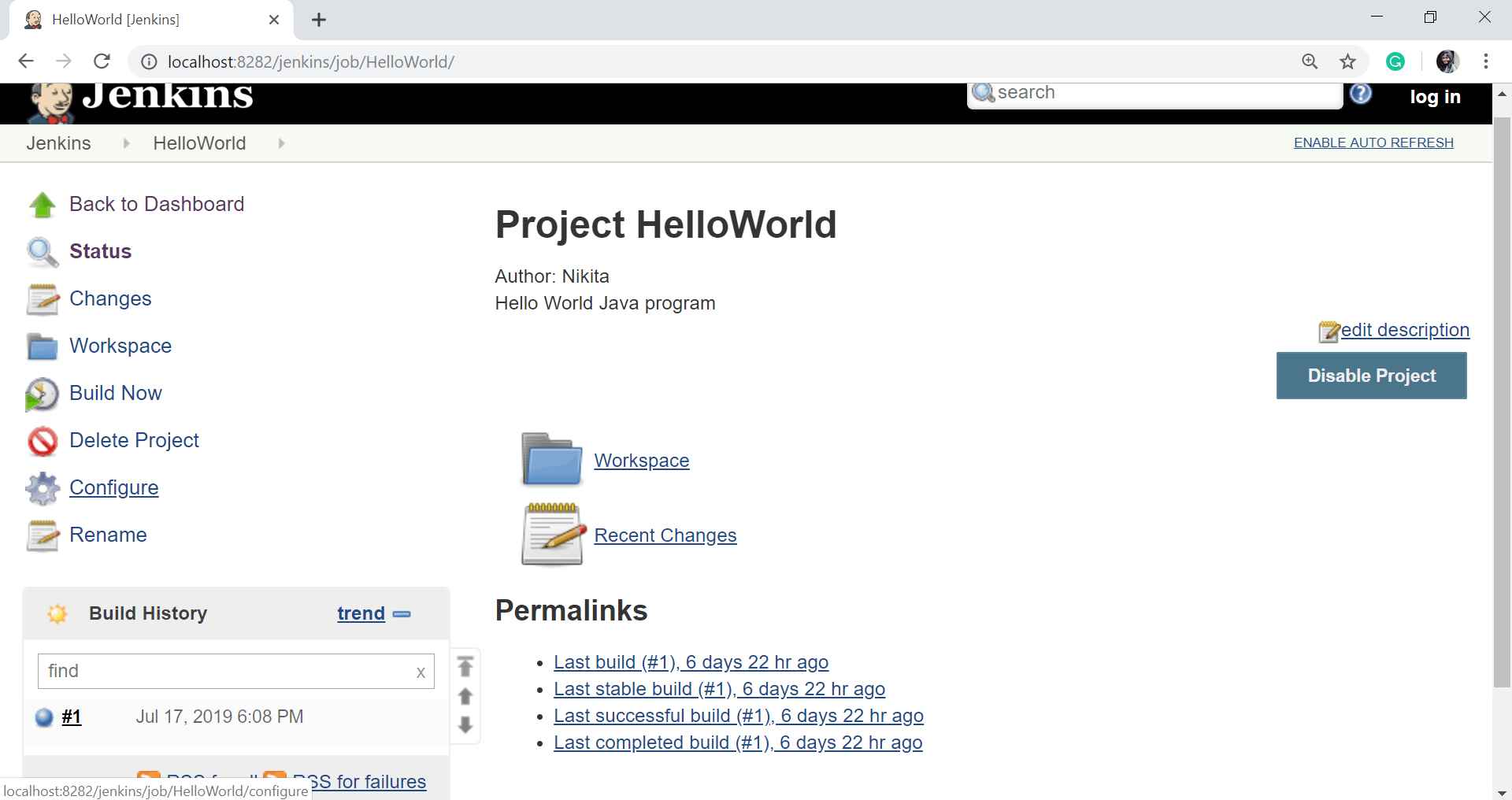Focus the Jenkins search box

tap(1154, 94)
